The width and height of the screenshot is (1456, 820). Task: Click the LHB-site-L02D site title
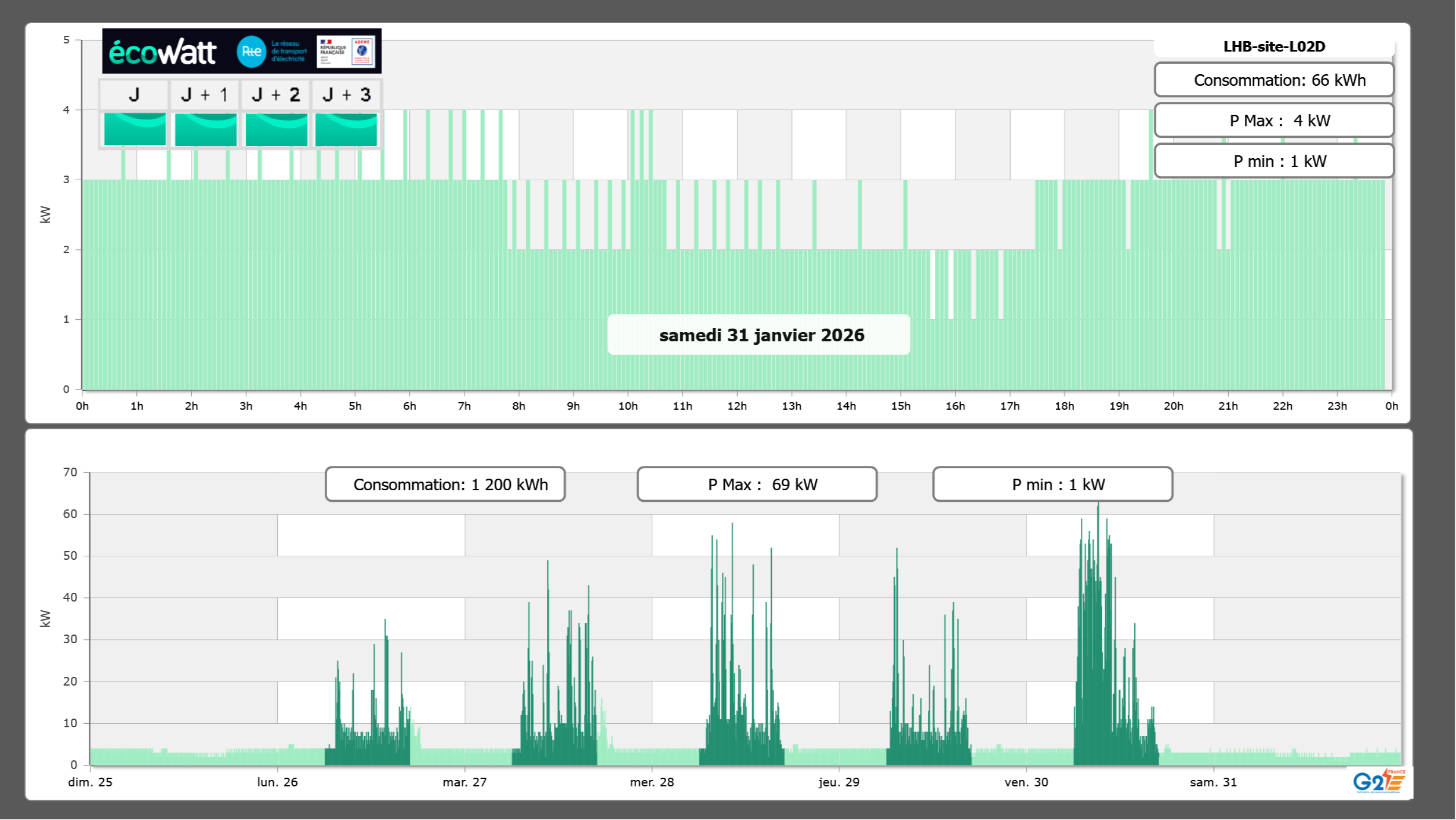[1274, 46]
